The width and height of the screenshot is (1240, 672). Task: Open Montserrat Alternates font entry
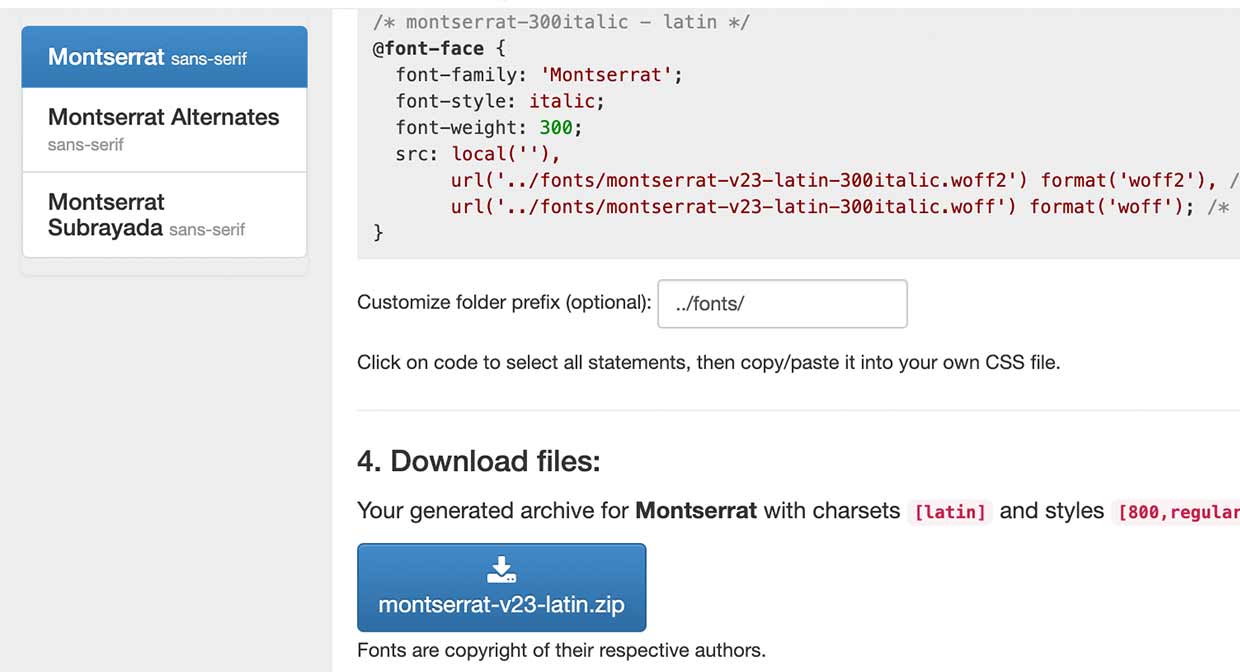click(x=164, y=130)
